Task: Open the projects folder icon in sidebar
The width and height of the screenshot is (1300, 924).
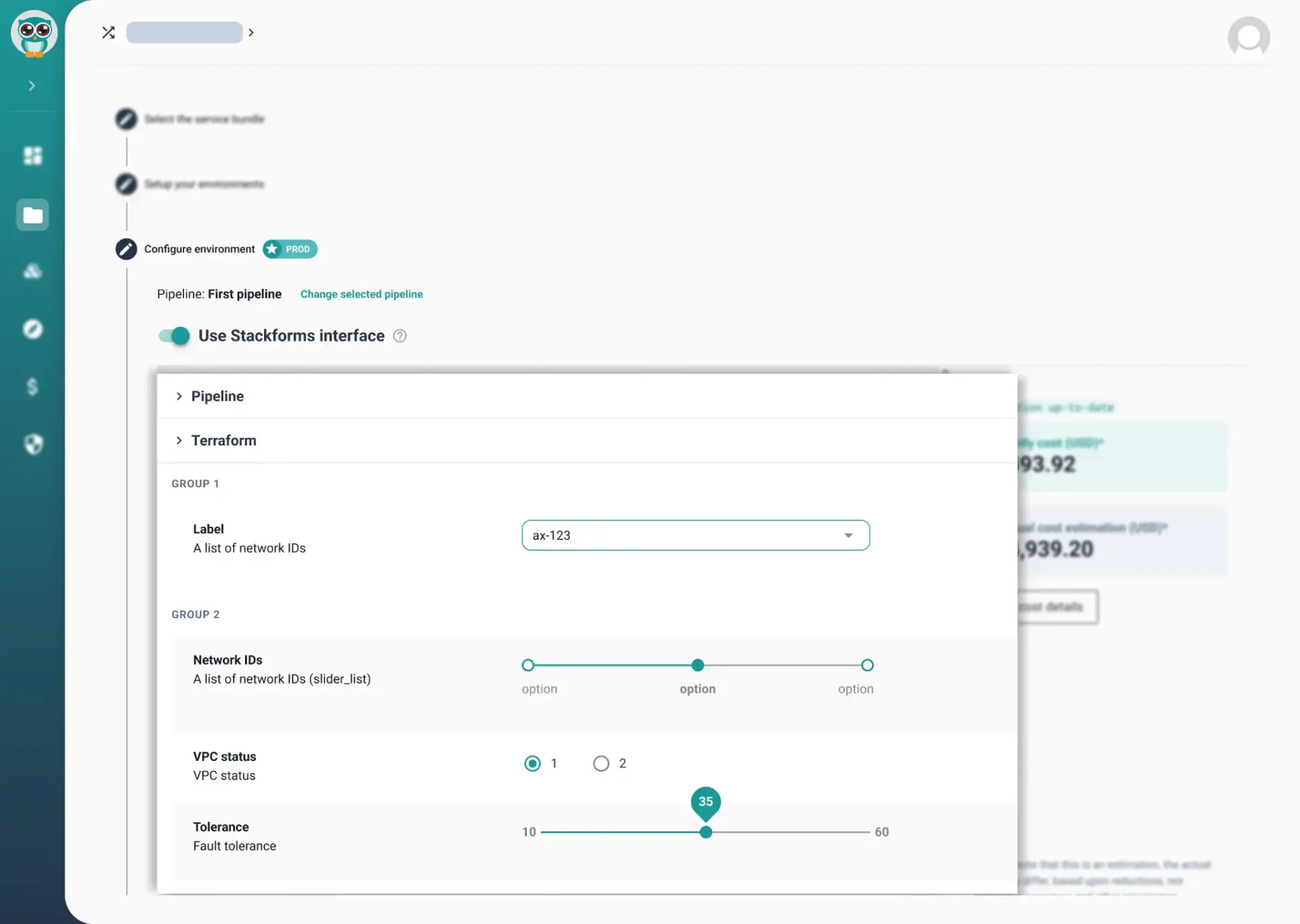Action: click(x=32, y=215)
